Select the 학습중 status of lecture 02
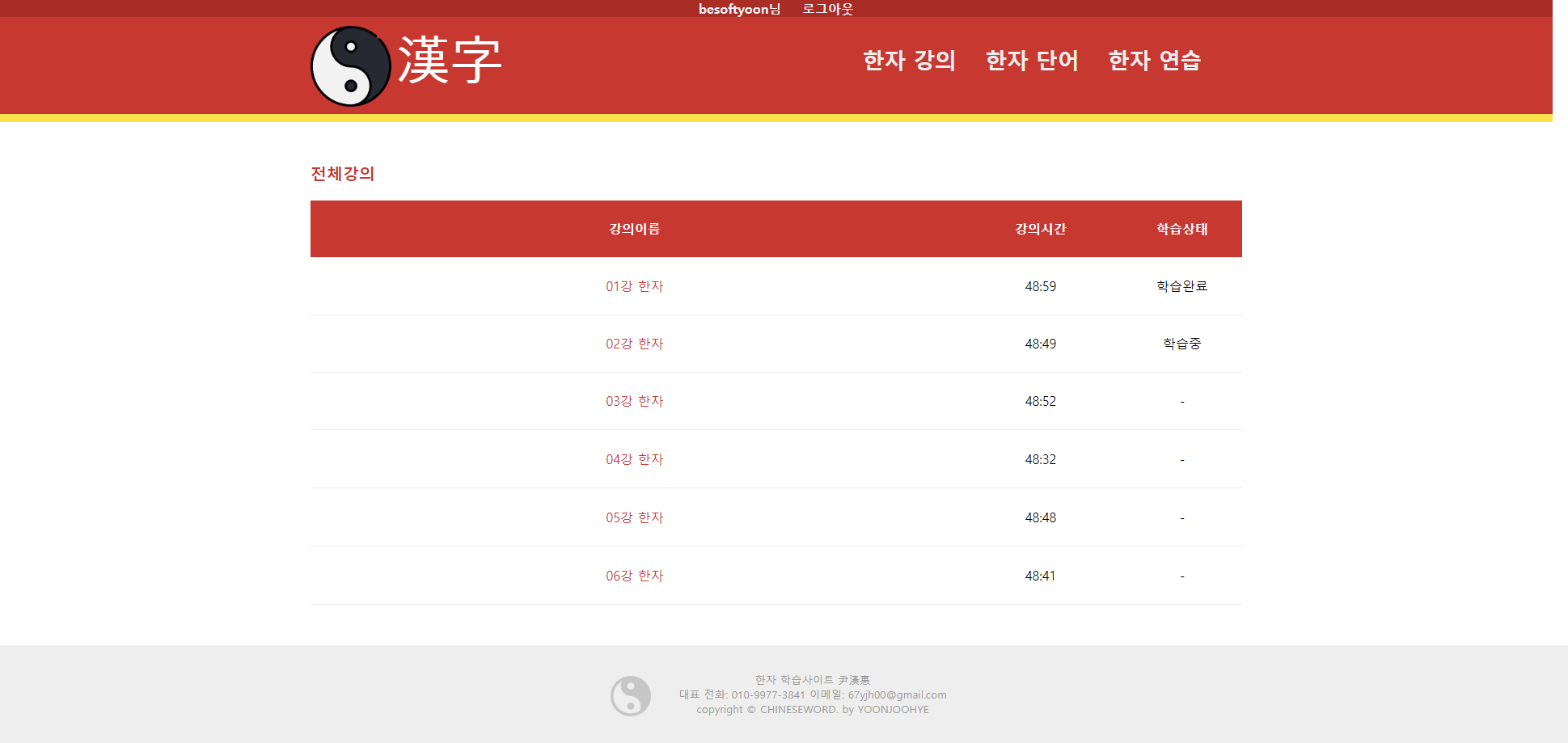This screenshot has width=1568, height=743. pos(1181,344)
